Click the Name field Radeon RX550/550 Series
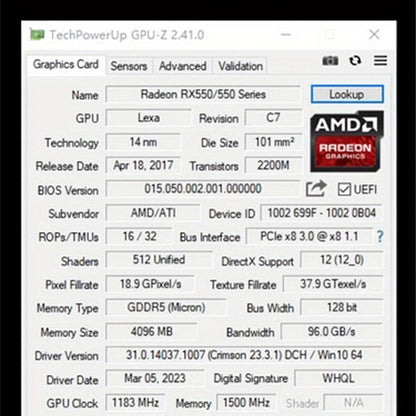Viewport: 416px width, 416px height. click(203, 94)
